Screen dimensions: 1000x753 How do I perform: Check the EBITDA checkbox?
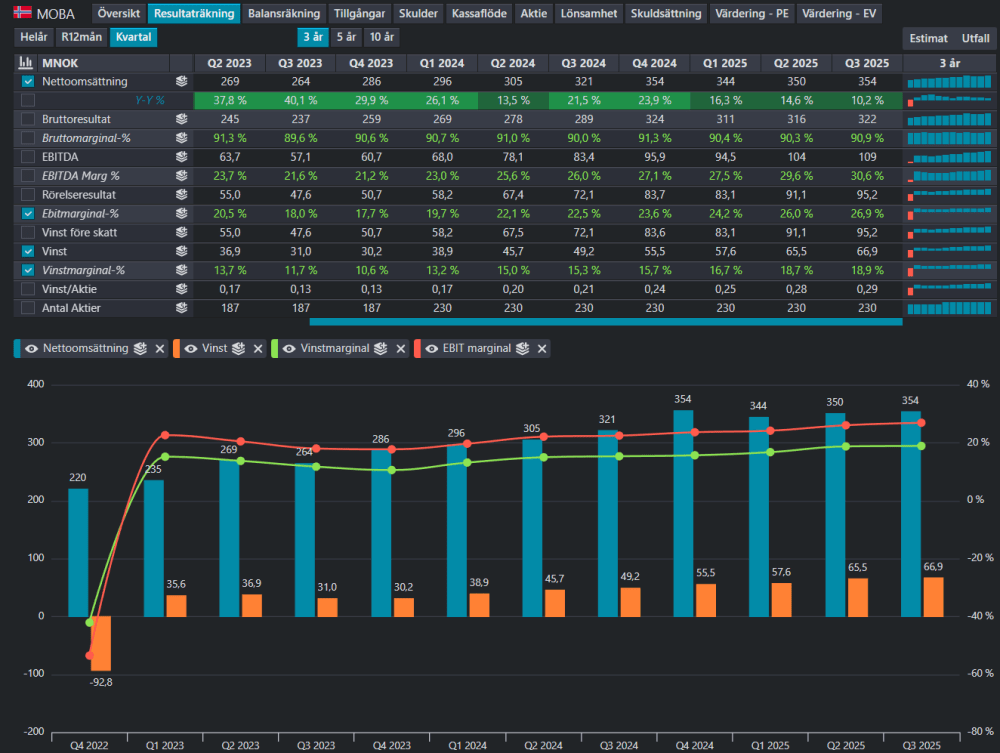pyautogui.click(x=28, y=157)
